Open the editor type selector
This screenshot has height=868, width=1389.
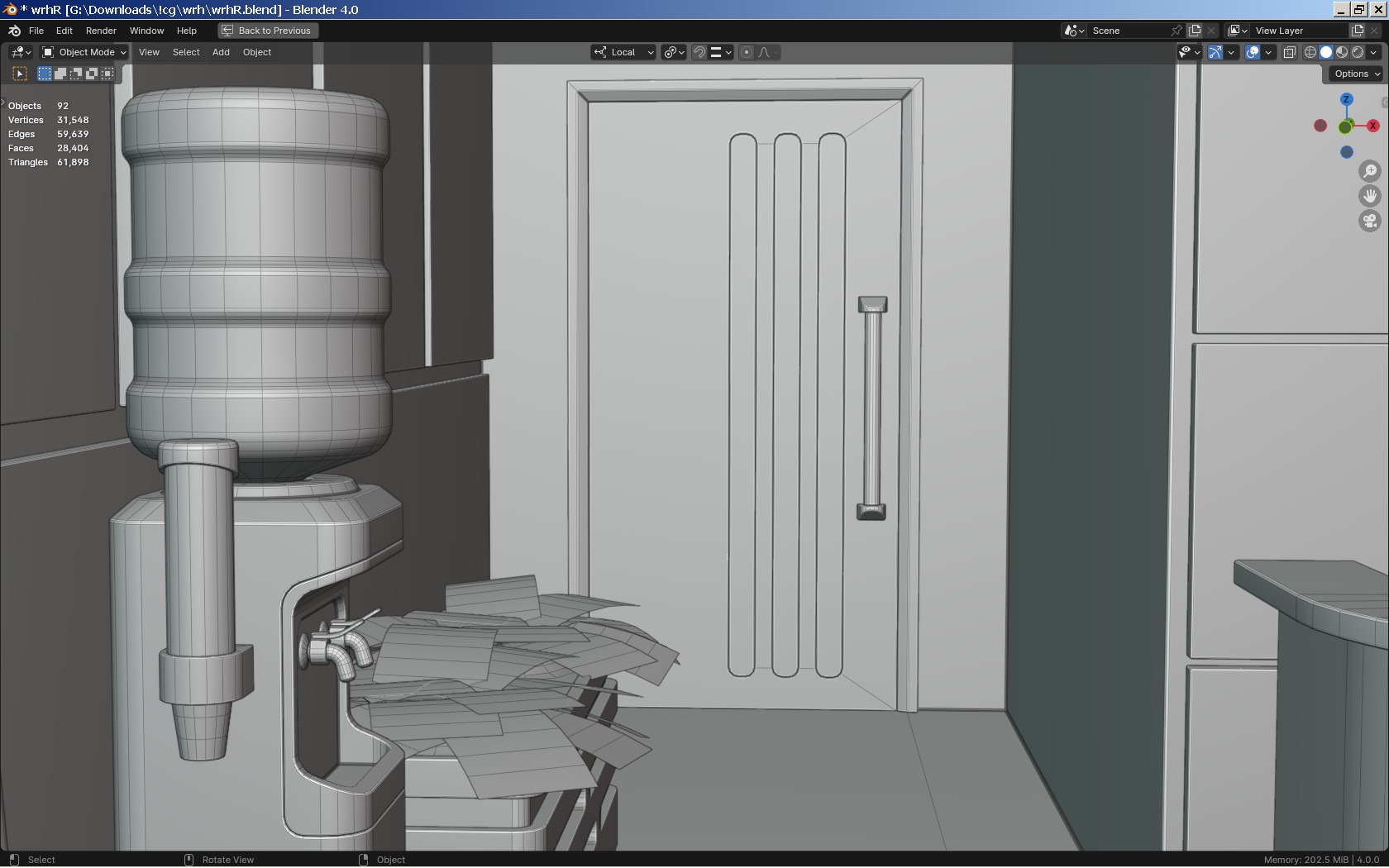tap(21, 52)
